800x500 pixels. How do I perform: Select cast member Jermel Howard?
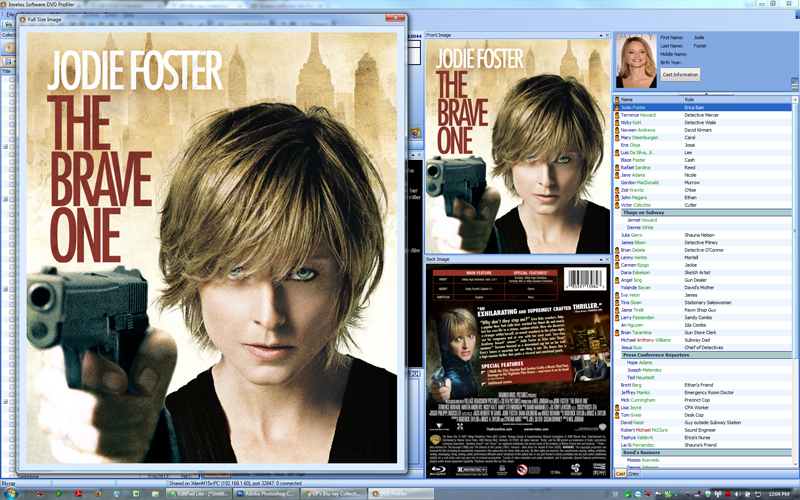[703, 220]
